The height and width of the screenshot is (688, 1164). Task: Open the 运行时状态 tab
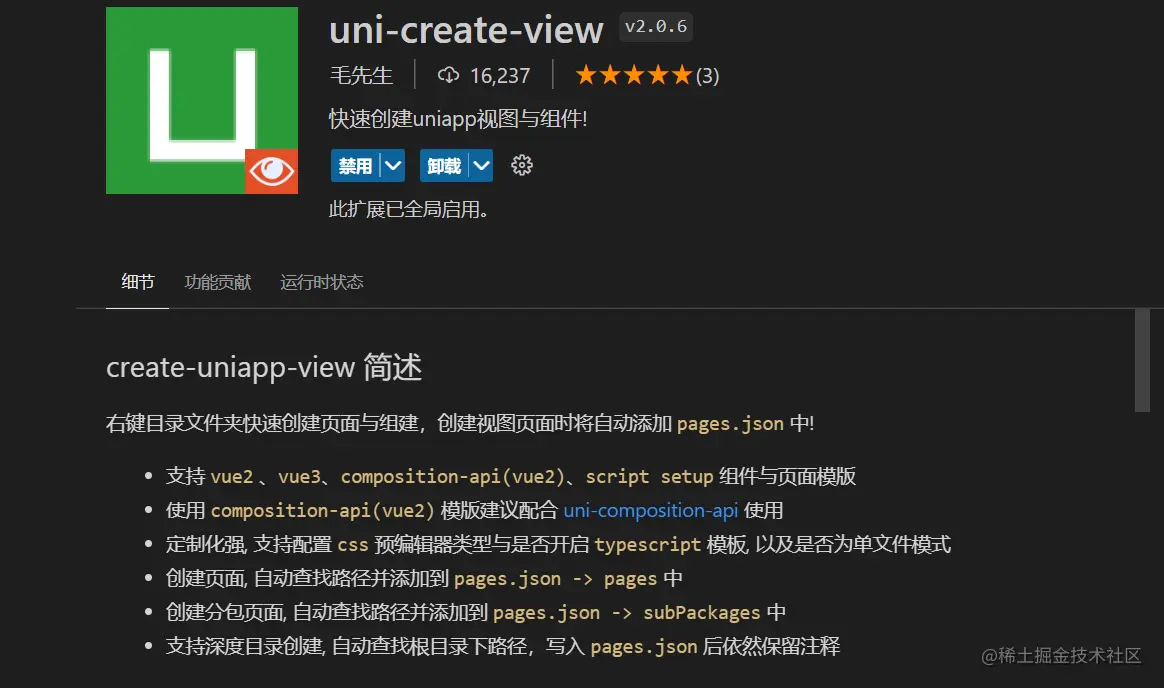[322, 282]
